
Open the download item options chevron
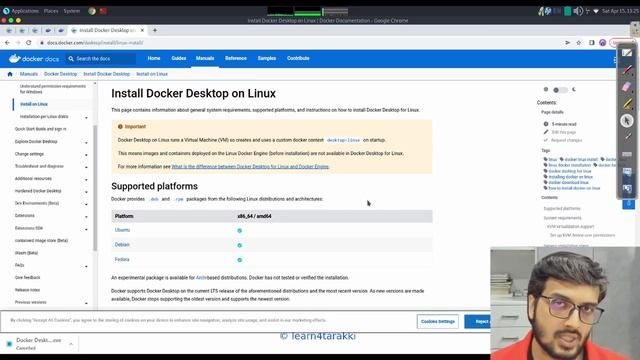click(71, 344)
